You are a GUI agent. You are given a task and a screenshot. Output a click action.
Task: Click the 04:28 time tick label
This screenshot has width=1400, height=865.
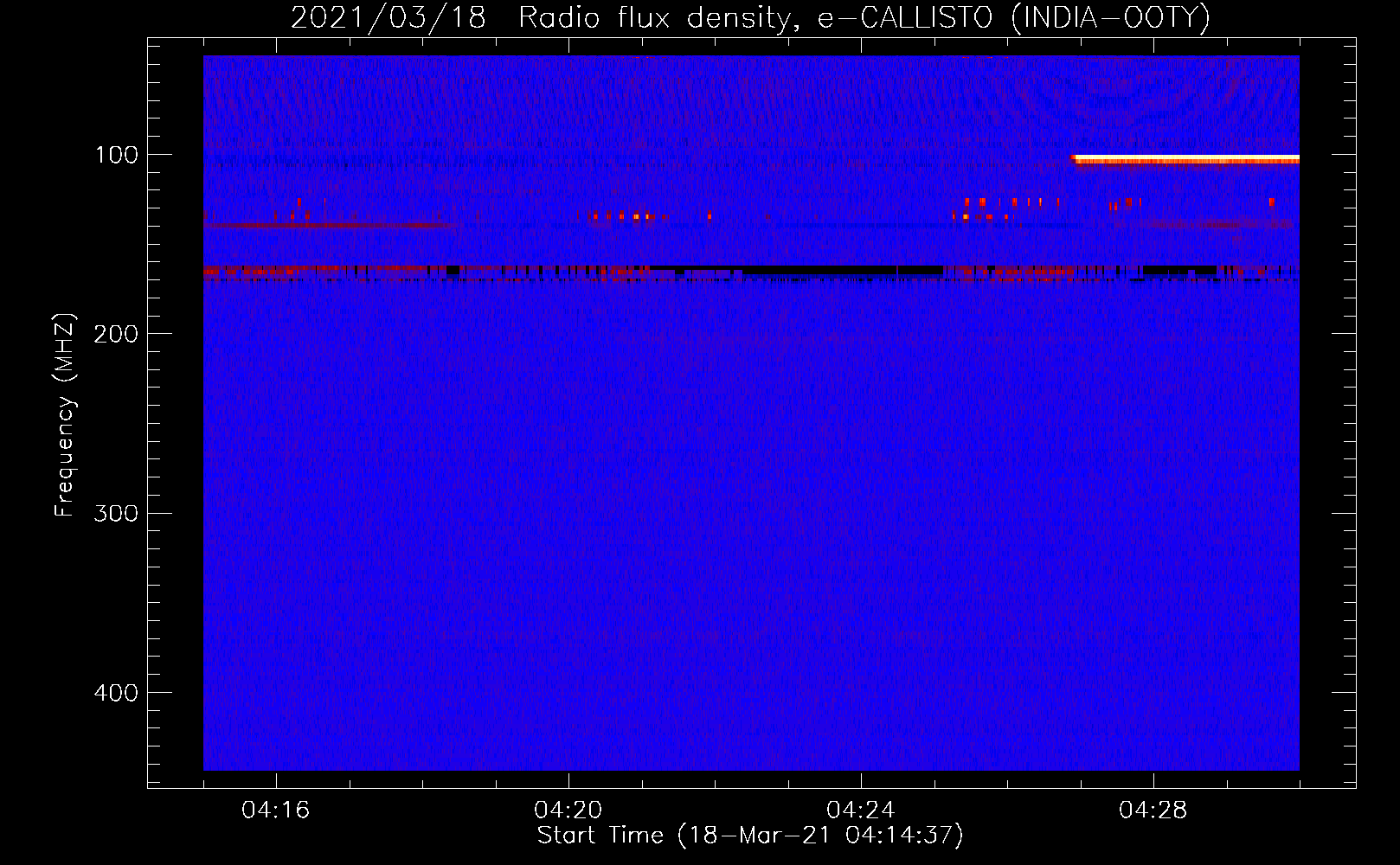click(x=1153, y=811)
